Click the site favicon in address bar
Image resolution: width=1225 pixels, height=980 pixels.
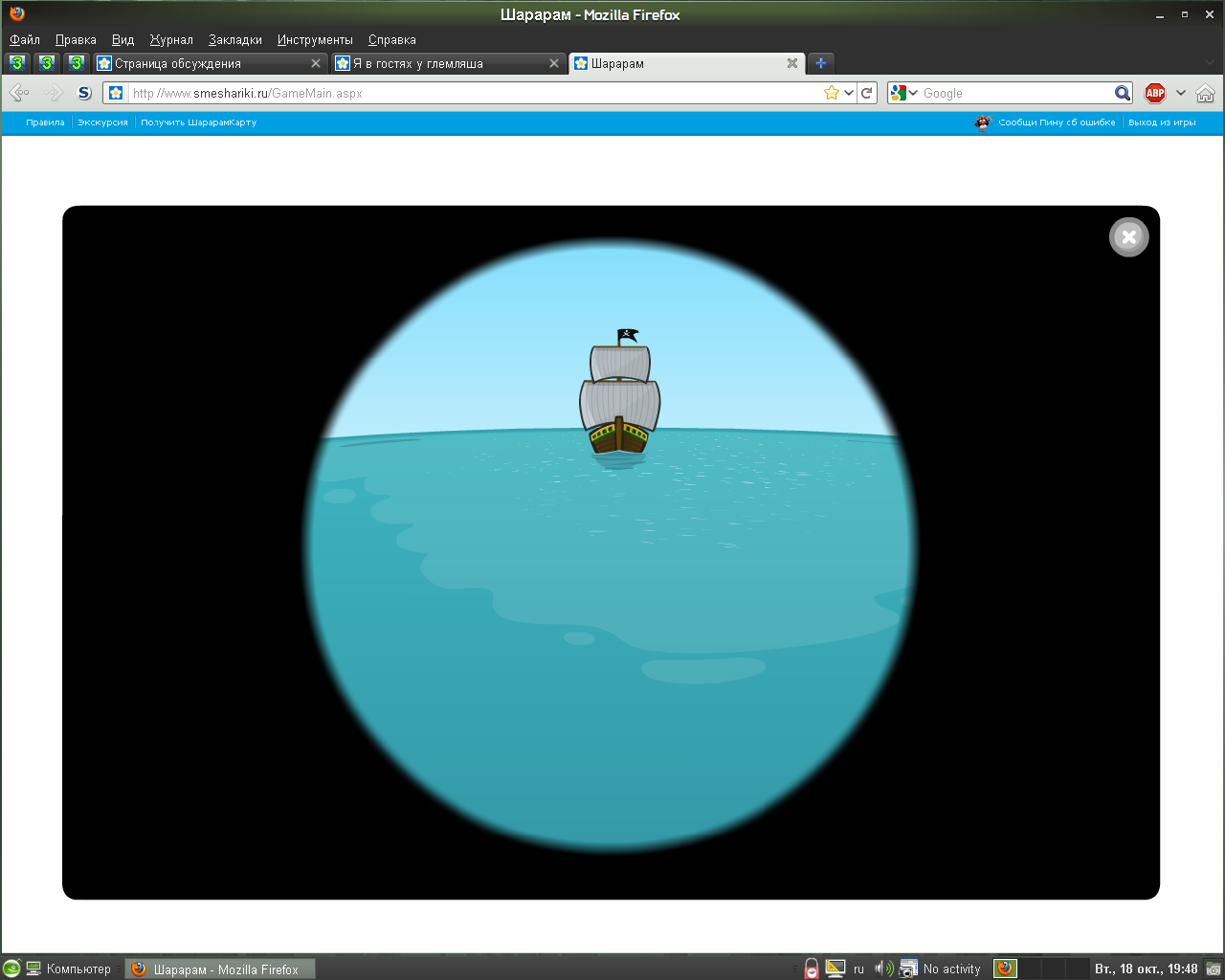click(116, 93)
